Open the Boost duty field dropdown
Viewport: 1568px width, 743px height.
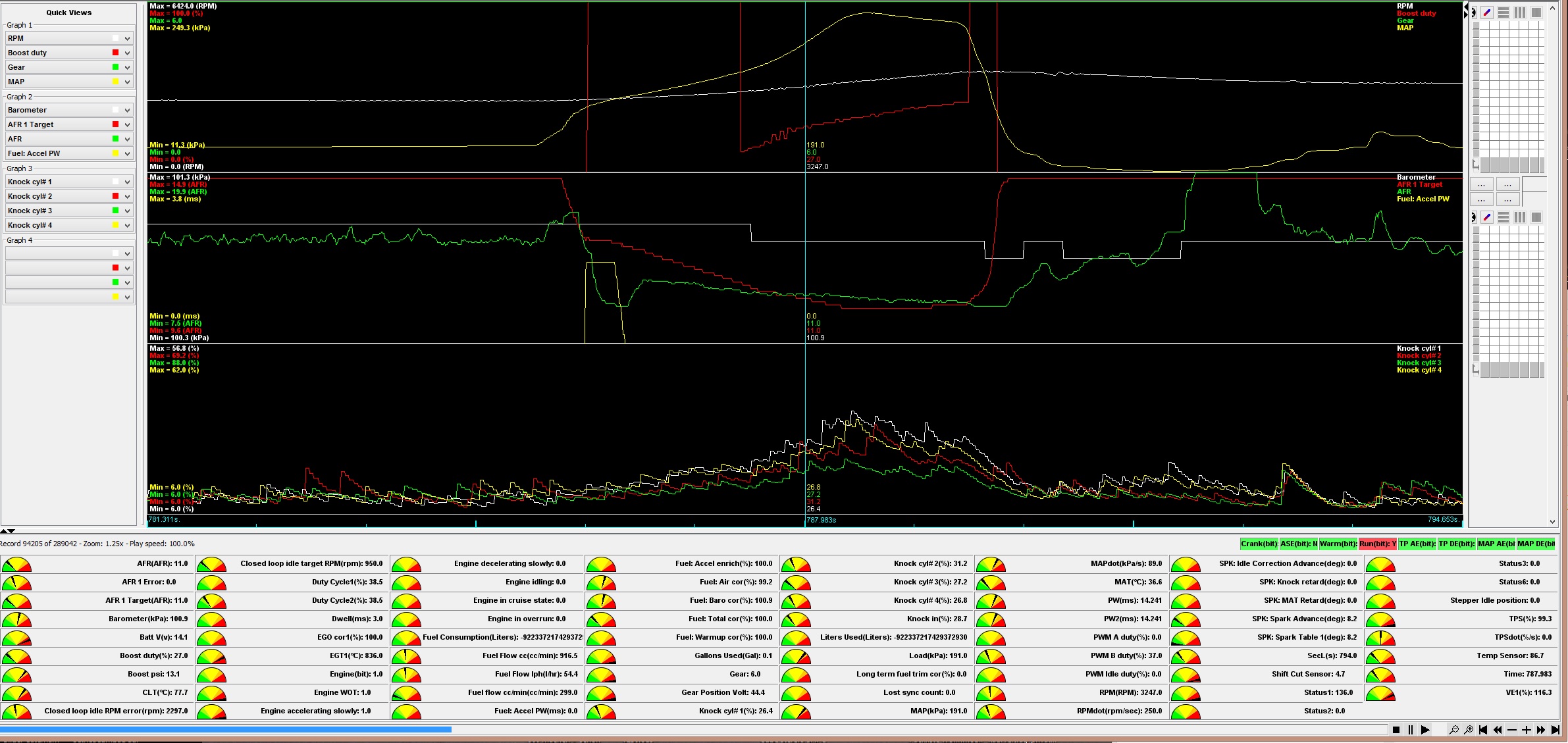[x=127, y=53]
